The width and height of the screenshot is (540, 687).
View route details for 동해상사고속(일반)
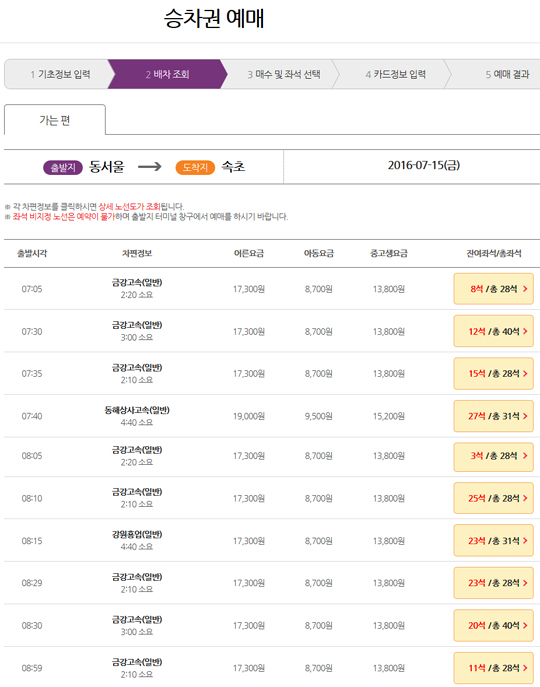pos(137,410)
